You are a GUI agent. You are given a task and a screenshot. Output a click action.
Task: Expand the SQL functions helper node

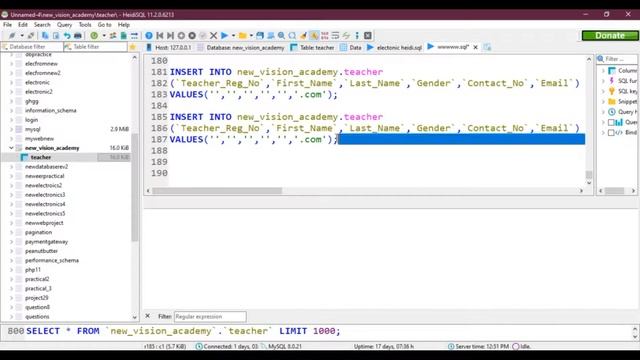603,81
